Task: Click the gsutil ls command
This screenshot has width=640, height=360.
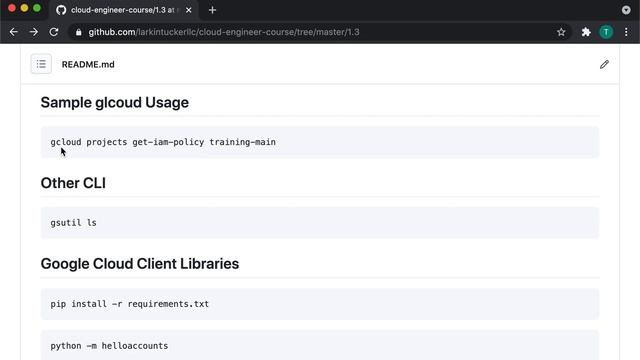Action: point(73,223)
